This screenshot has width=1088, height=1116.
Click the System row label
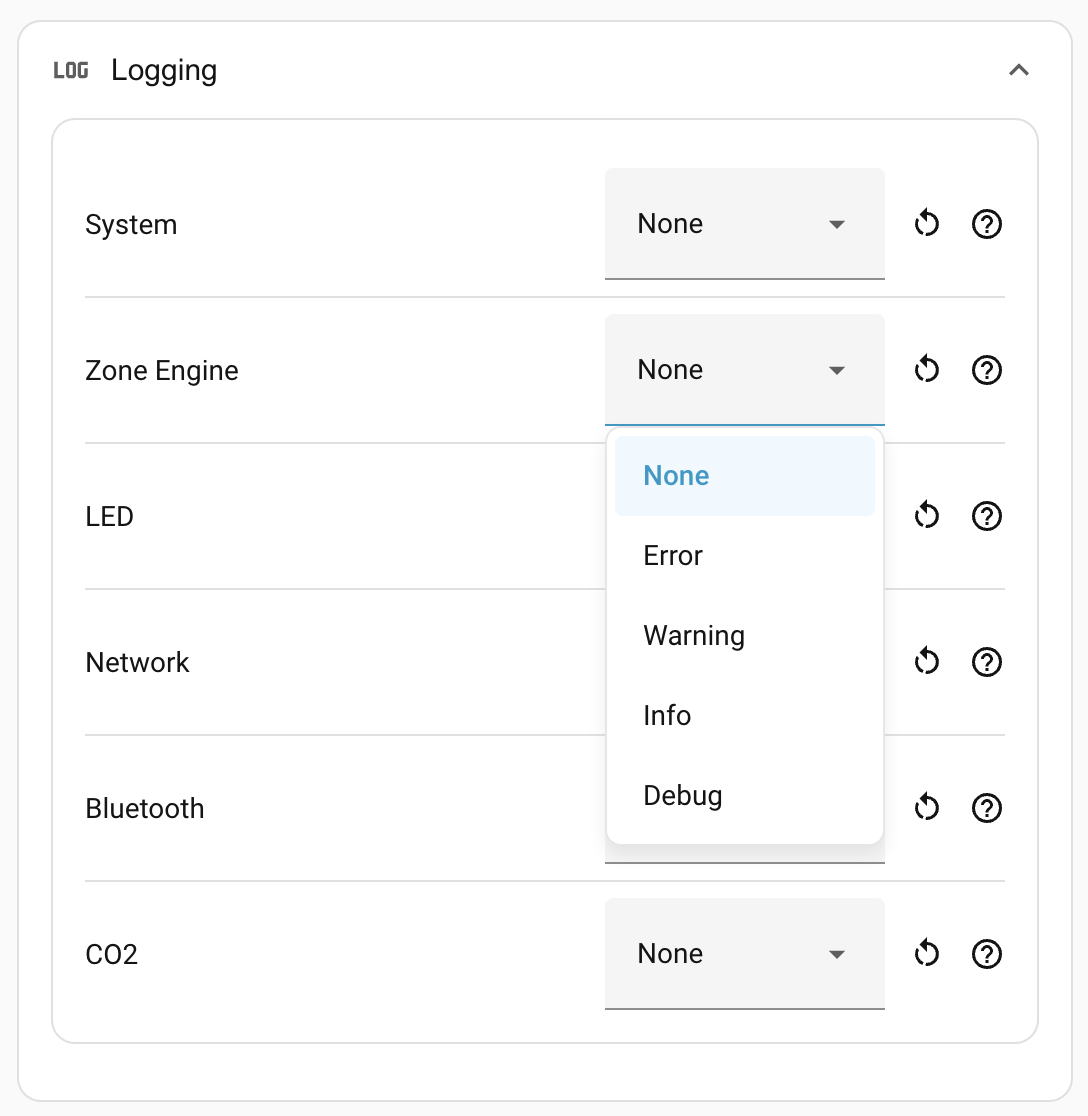pyautogui.click(x=131, y=225)
